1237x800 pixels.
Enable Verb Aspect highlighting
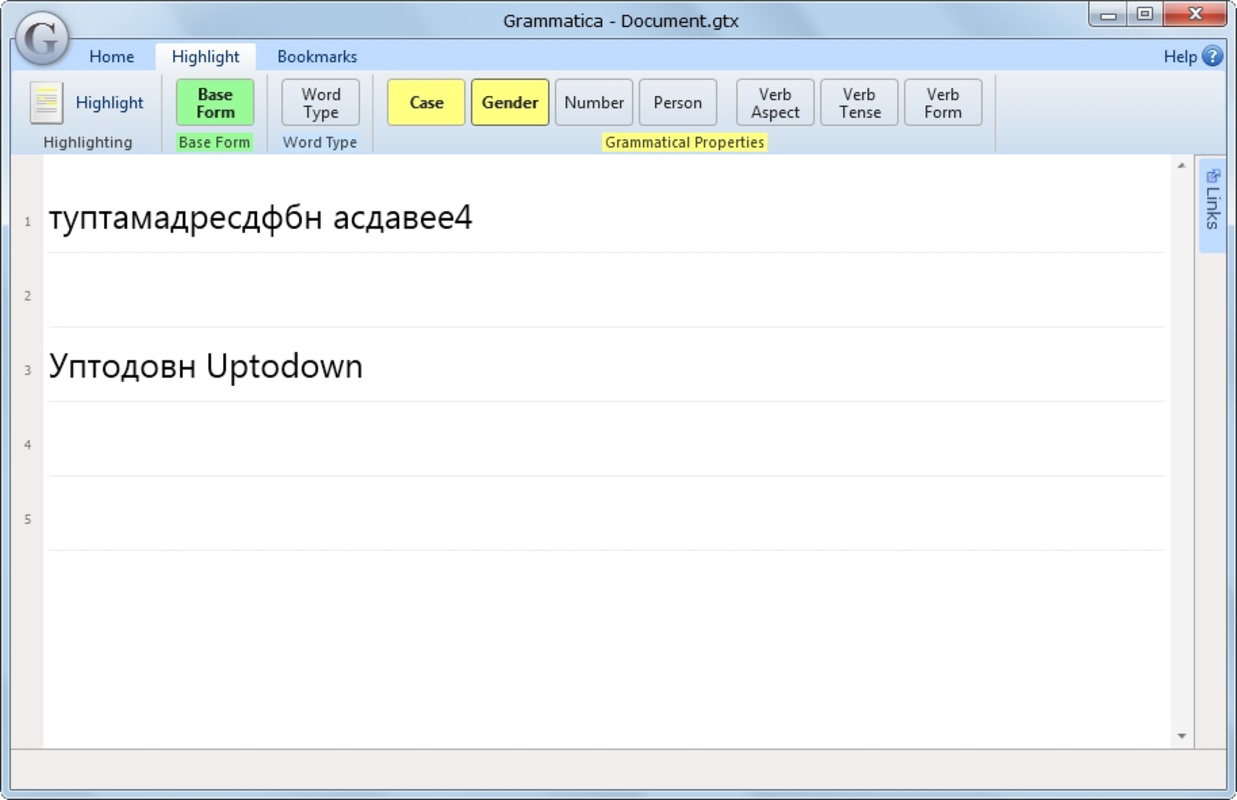click(x=775, y=102)
